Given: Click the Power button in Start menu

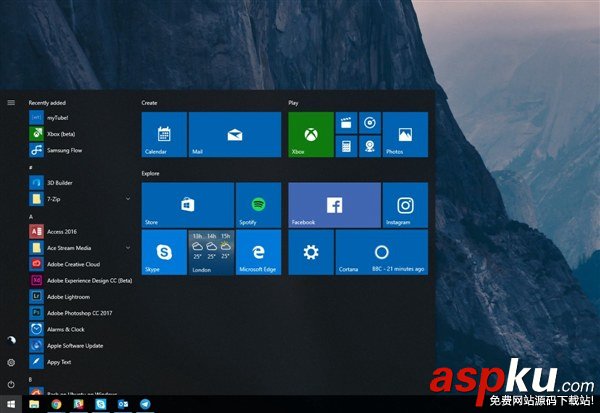Looking at the screenshot, I should pyautogui.click(x=11, y=384).
